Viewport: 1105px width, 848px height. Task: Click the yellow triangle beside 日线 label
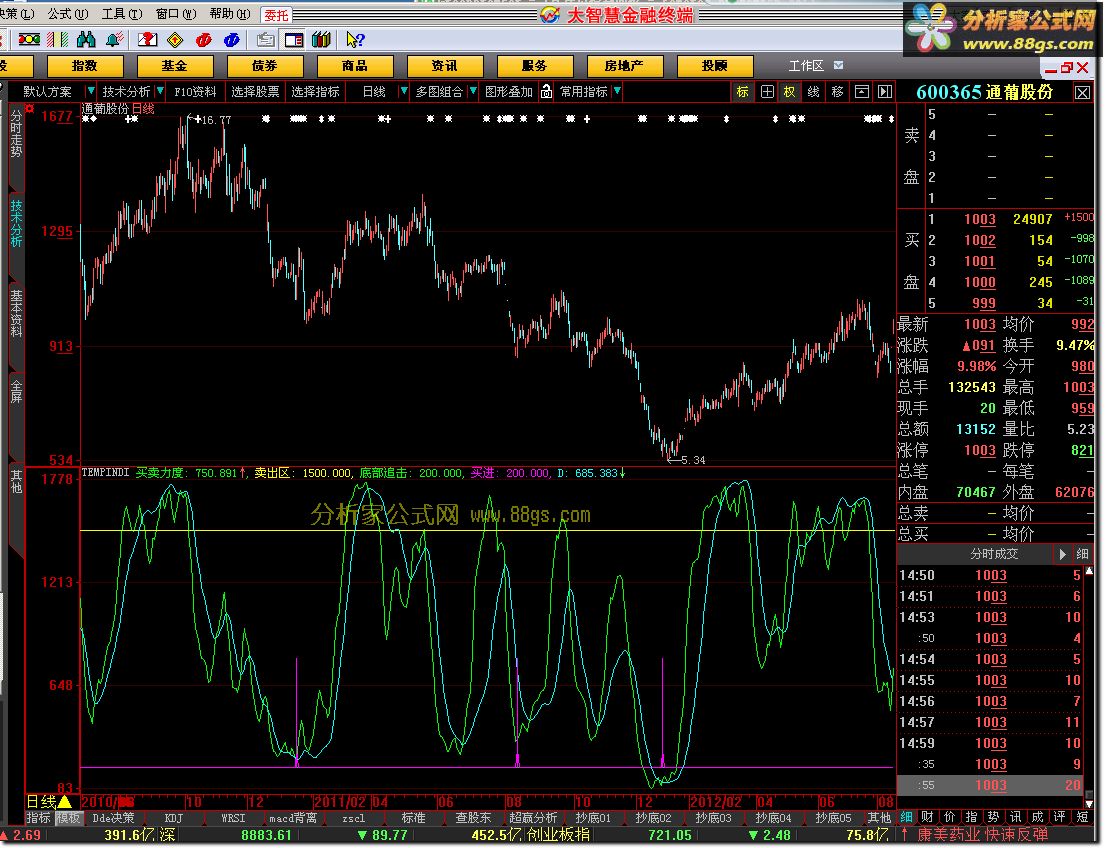pos(64,801)
